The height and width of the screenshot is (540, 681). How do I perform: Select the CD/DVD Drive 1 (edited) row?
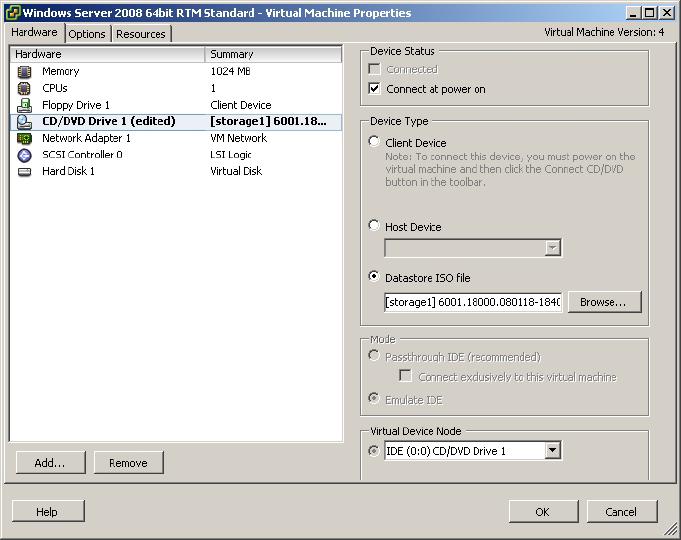pyautogui.click(x=175, y=122)
